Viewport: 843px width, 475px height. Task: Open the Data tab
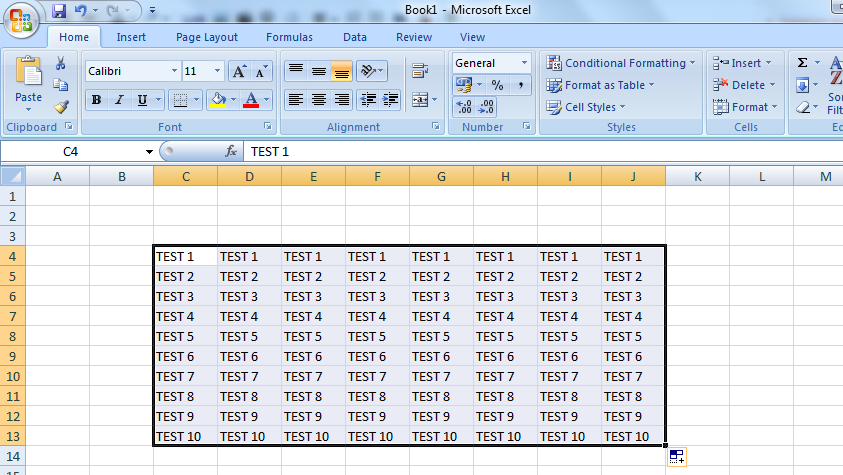click(x=355, y=37)
